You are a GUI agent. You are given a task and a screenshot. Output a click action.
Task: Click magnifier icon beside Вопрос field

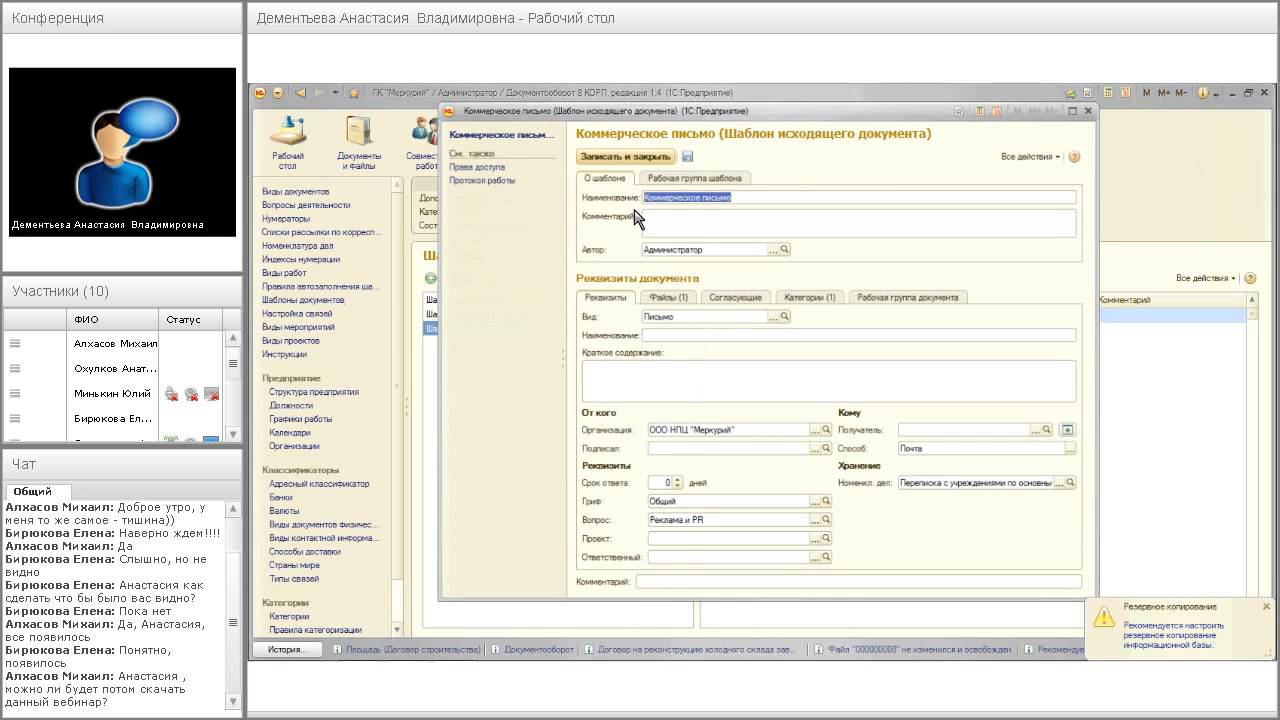point(826,520)
